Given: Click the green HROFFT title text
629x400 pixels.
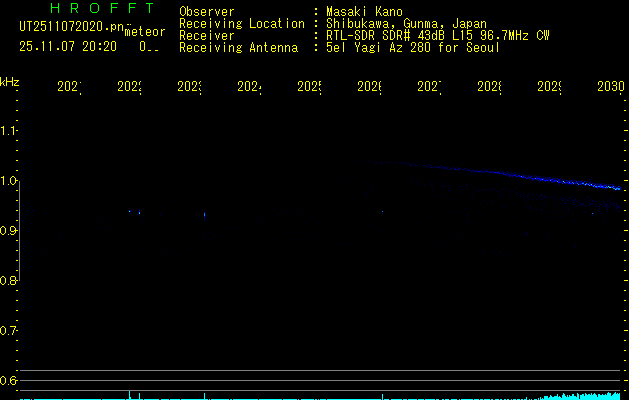Looking at the screenshot, I should click(x=103, y=8).
